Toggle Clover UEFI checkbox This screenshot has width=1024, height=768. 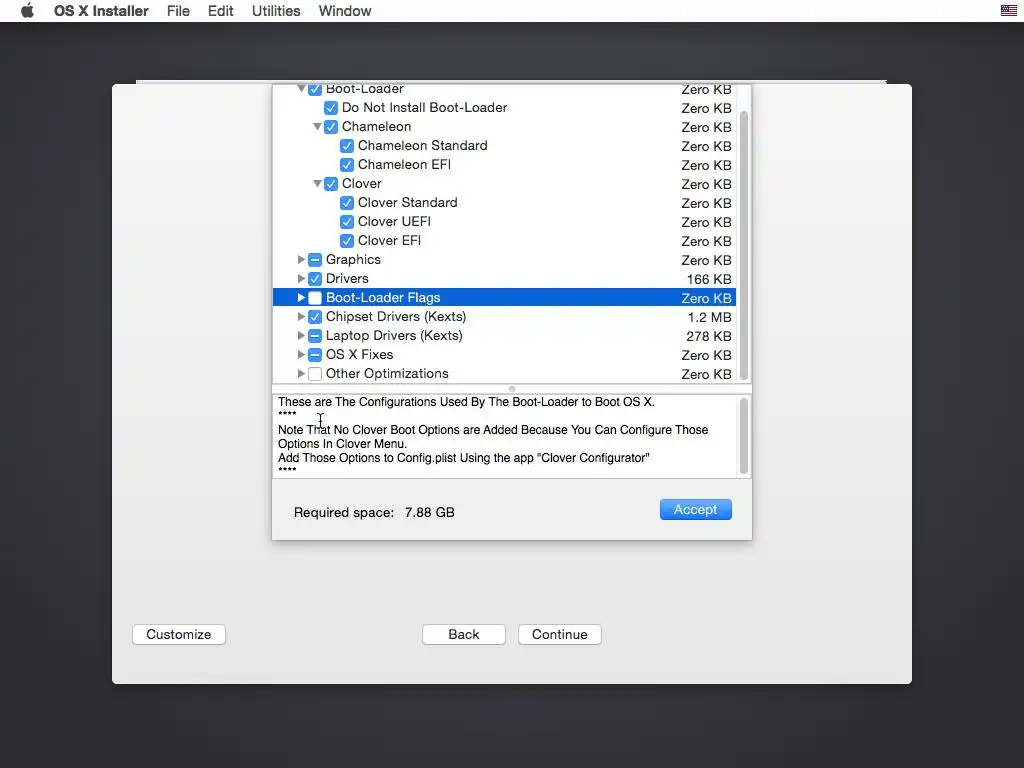pos(347,221)
